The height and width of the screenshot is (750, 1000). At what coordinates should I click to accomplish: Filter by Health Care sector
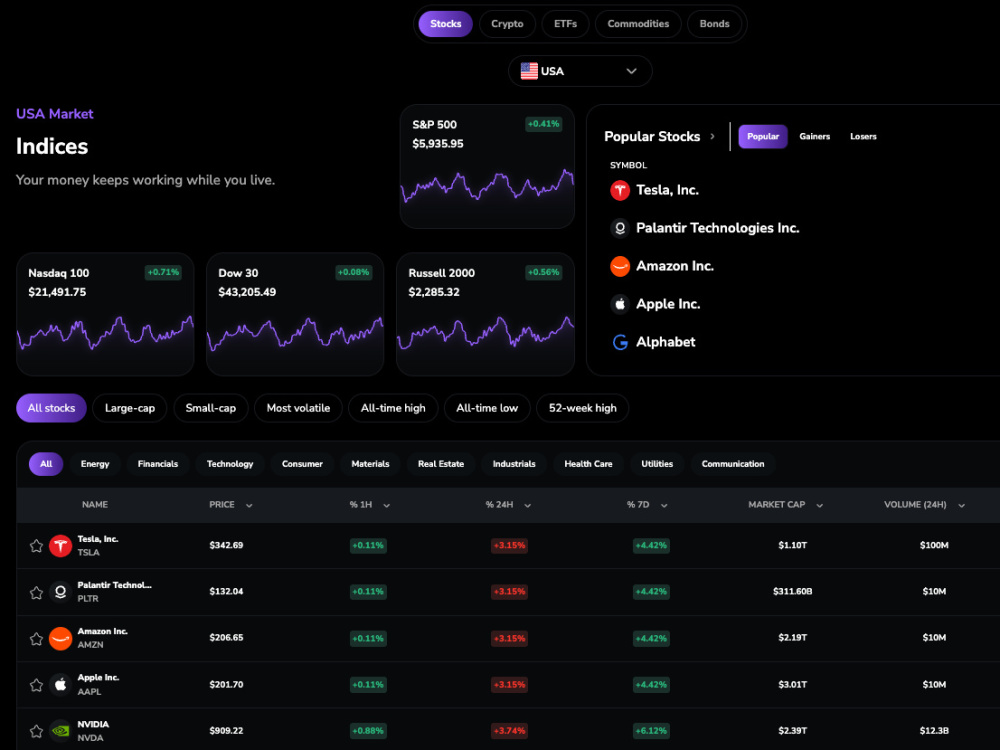click(588, 464)
